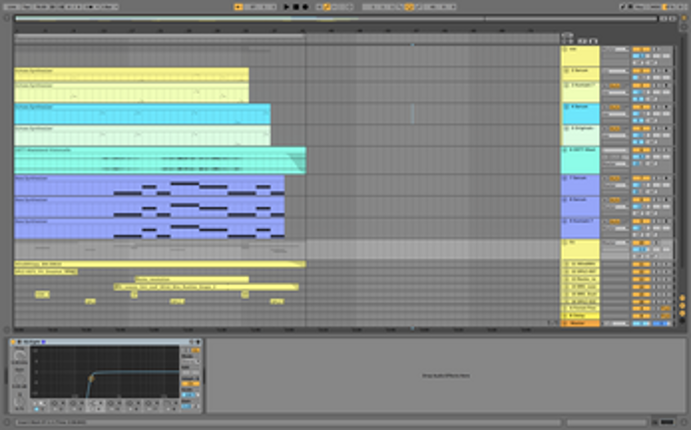Unfold the 5 Originals track

[x=566, y=128]
